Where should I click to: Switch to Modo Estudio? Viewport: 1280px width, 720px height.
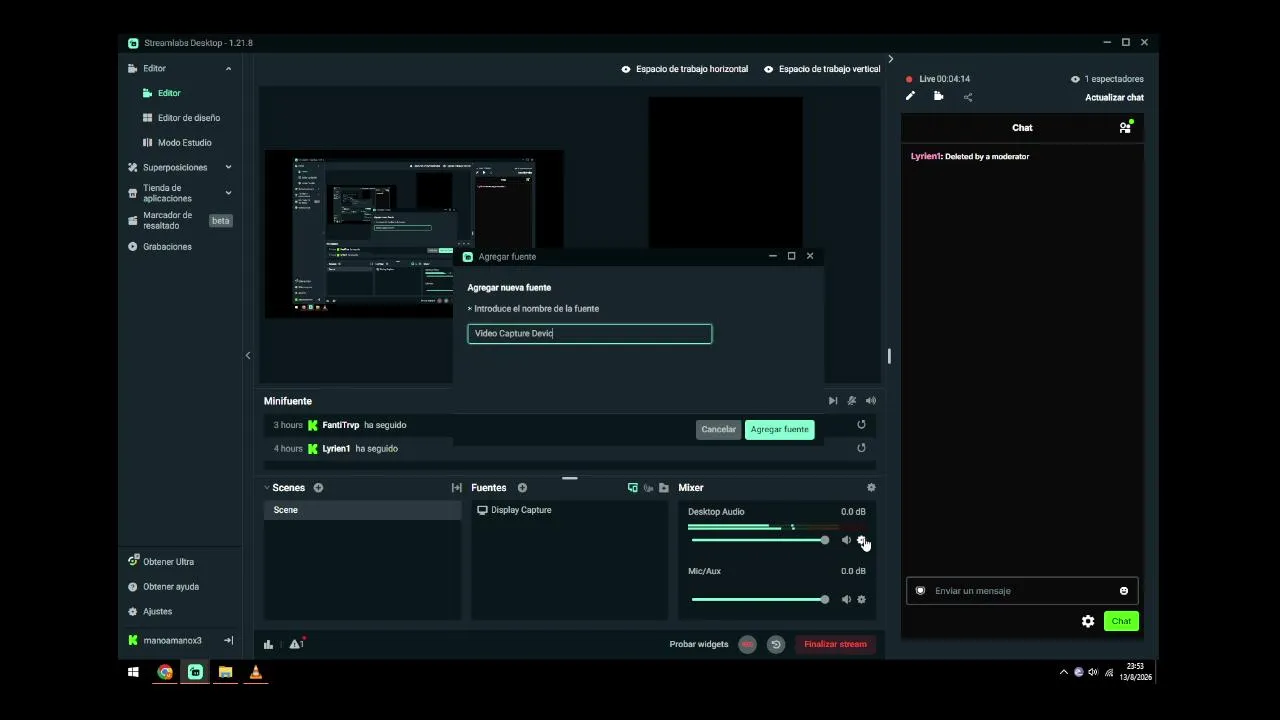coord(184,143)
